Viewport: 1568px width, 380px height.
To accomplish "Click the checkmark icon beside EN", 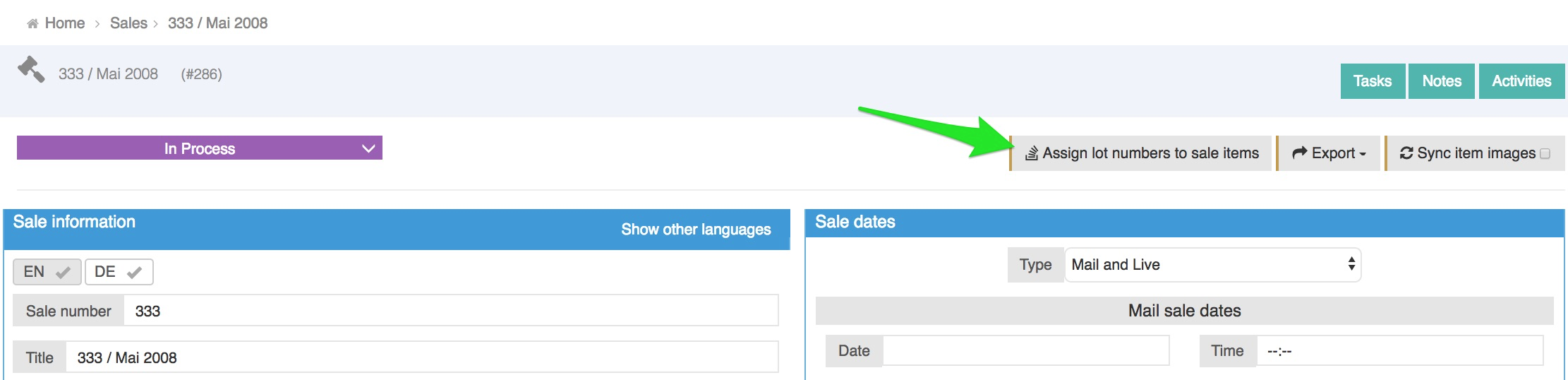I will pyautogui.click(x=63, y=273).
